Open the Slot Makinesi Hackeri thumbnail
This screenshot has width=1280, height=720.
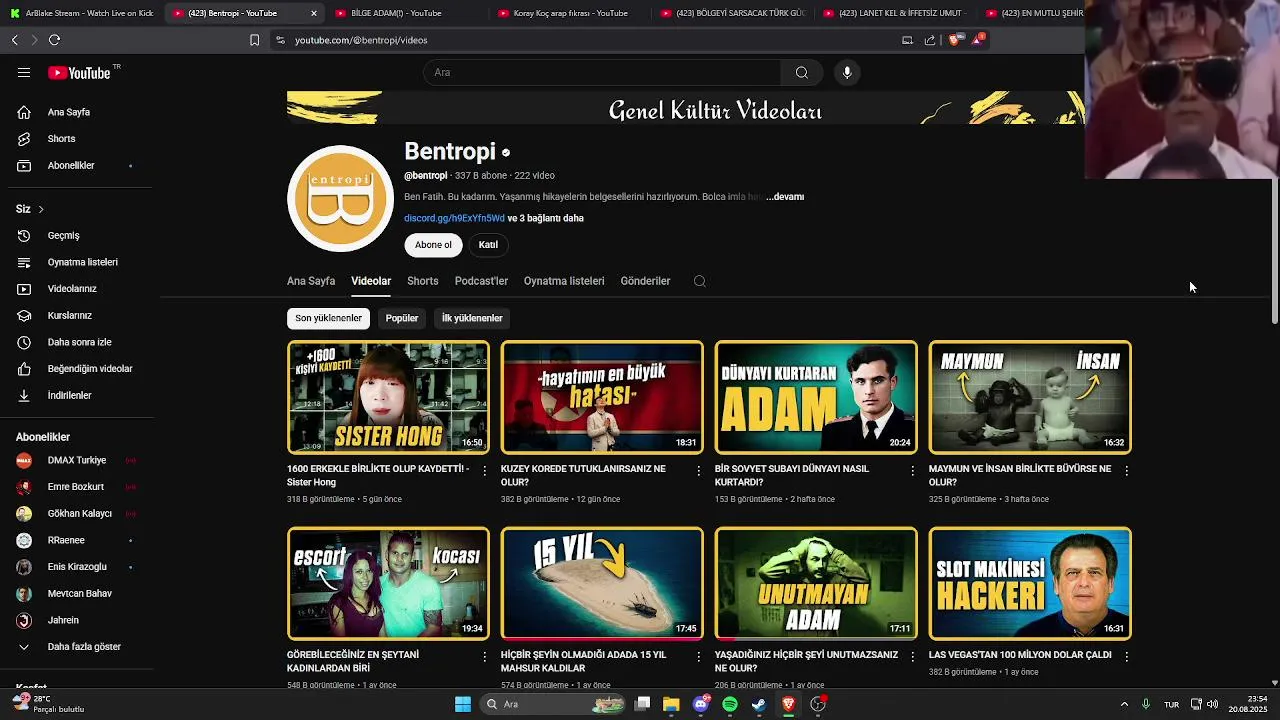coord(1030,583)
